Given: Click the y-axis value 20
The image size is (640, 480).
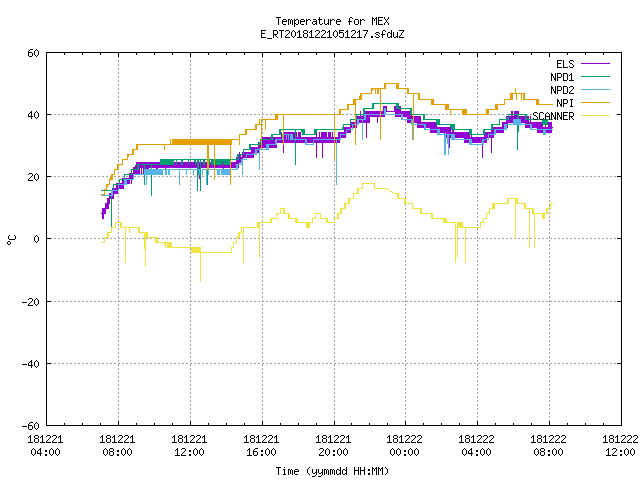Looking at the screenshot, I should pos(33,177).
